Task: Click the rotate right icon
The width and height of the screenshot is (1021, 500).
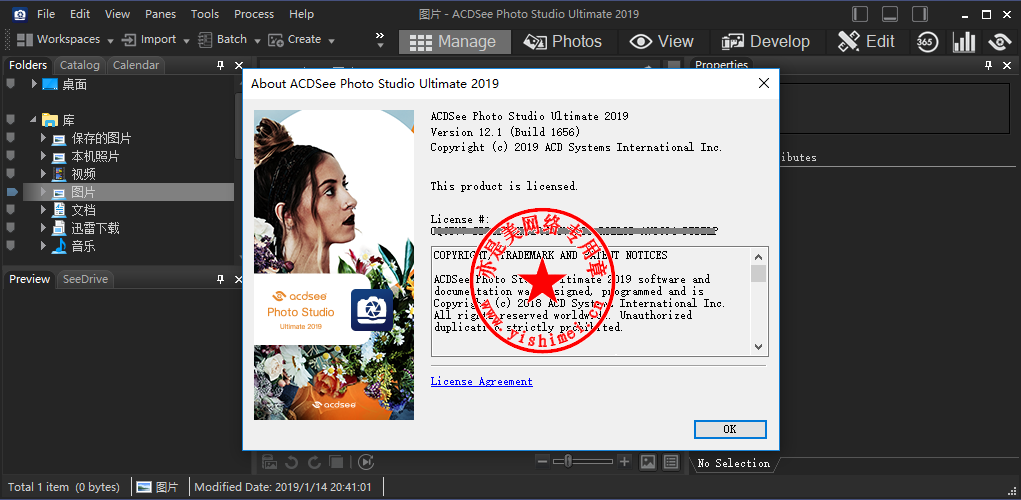Action: pos(314,462)
